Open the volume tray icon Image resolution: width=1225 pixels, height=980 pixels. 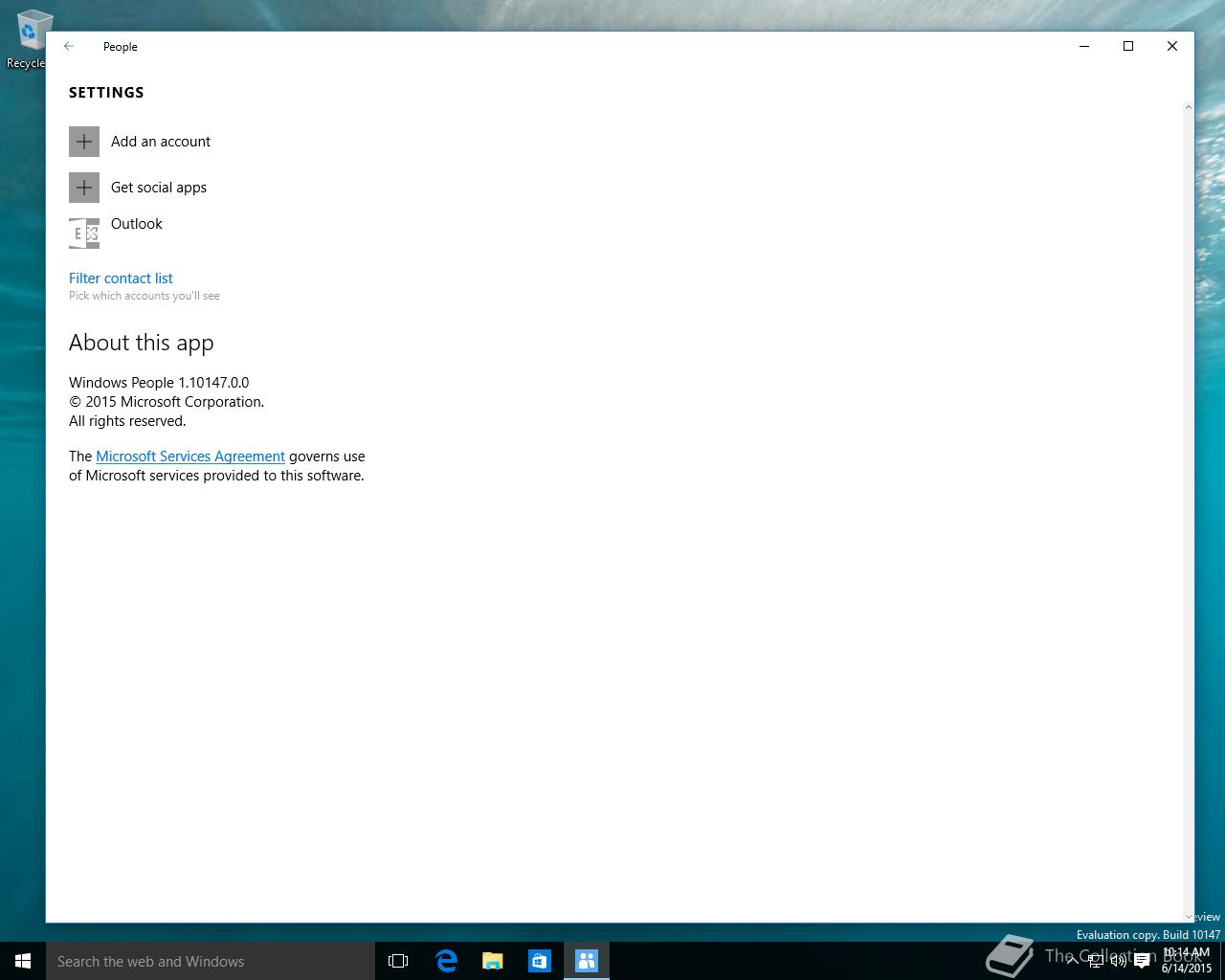pos(1119,961)
